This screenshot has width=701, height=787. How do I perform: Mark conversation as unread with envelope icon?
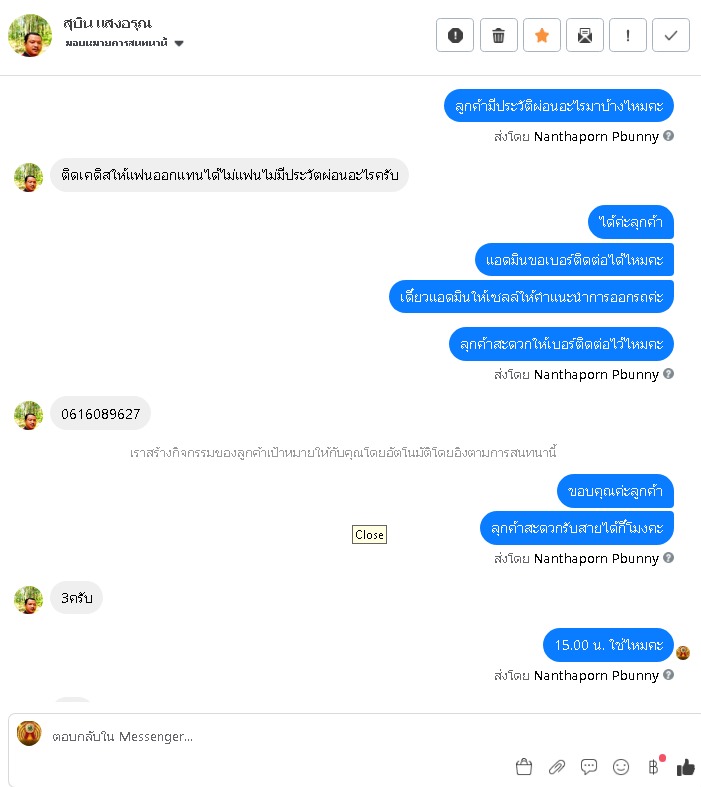(585, 35)
